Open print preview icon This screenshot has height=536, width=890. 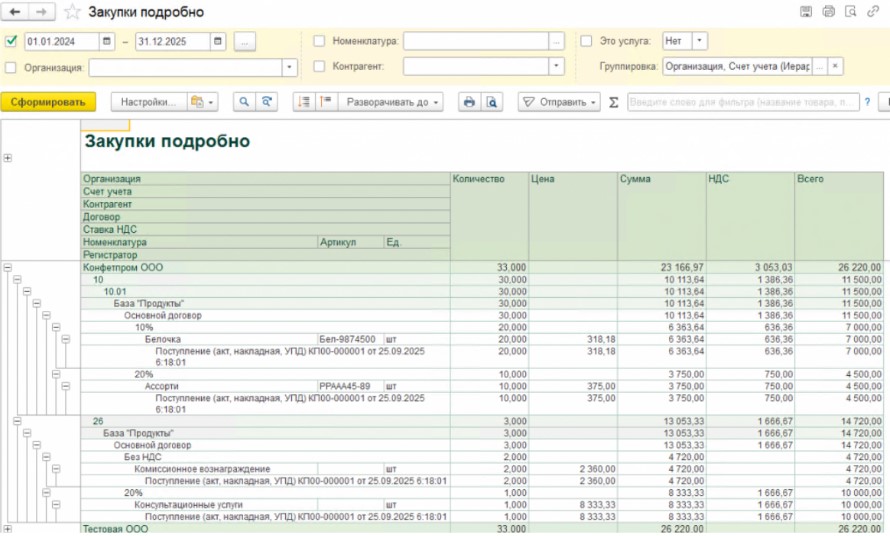(490, 102)
